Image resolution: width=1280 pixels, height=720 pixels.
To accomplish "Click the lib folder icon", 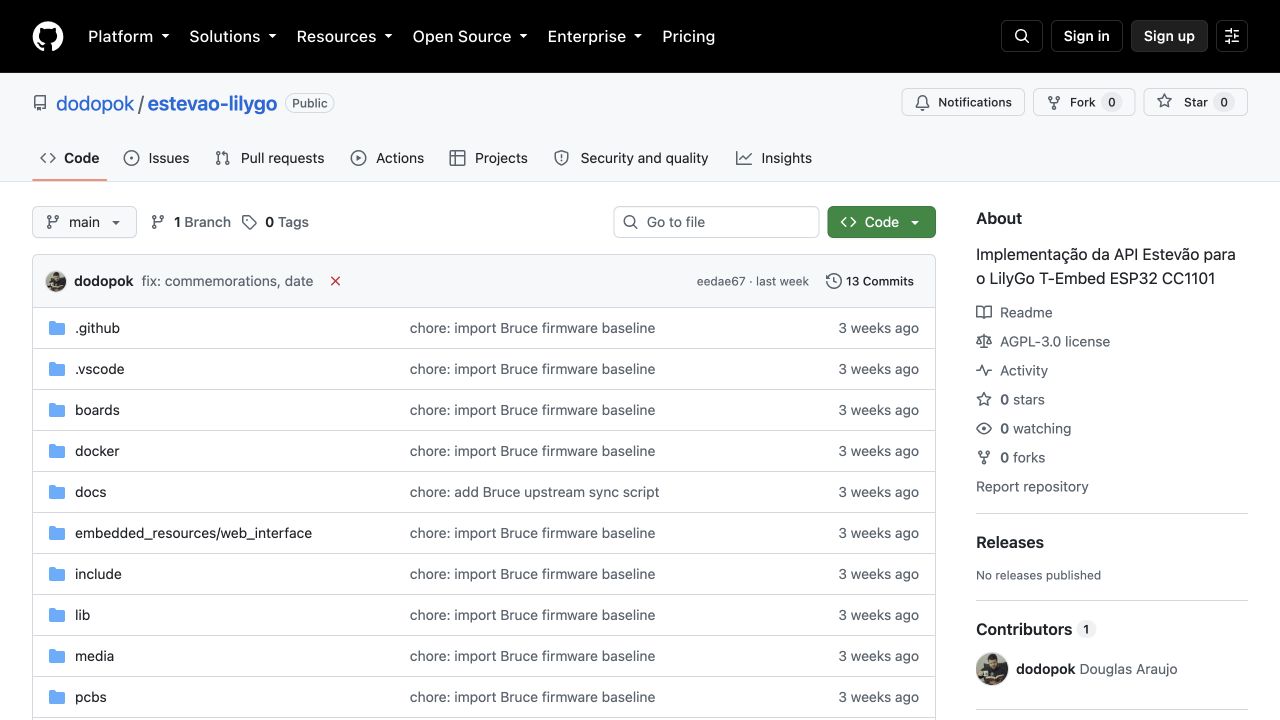I will [57, 615].
